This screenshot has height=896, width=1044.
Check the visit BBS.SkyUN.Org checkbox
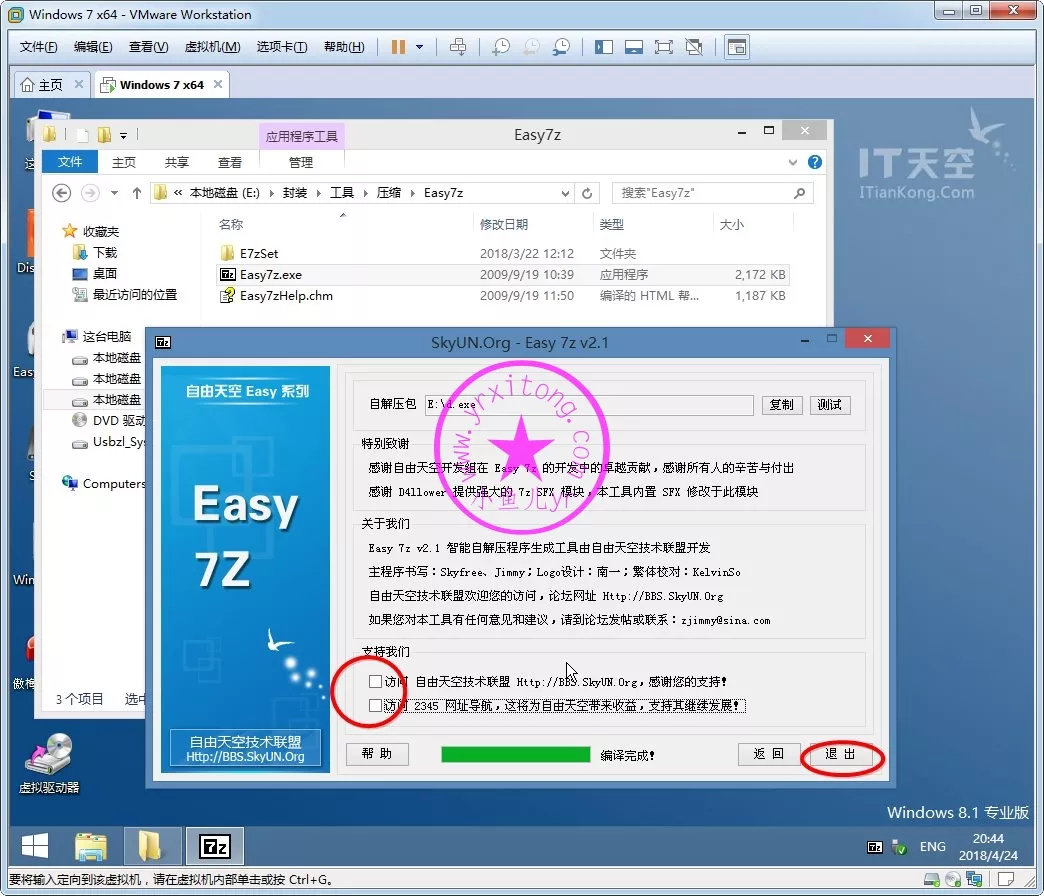pyautogui.click(x=375, y=682)
